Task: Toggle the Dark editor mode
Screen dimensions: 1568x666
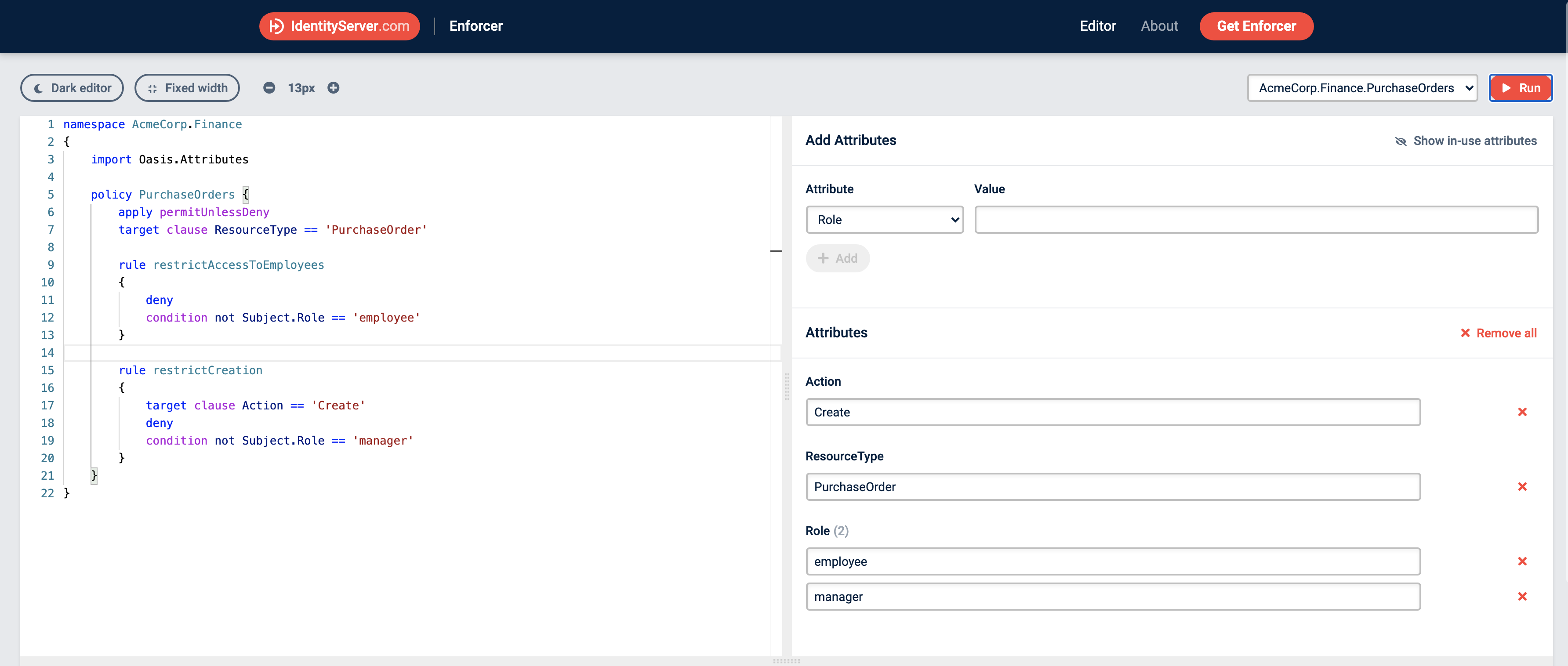Action: click(x=72, y=88)
